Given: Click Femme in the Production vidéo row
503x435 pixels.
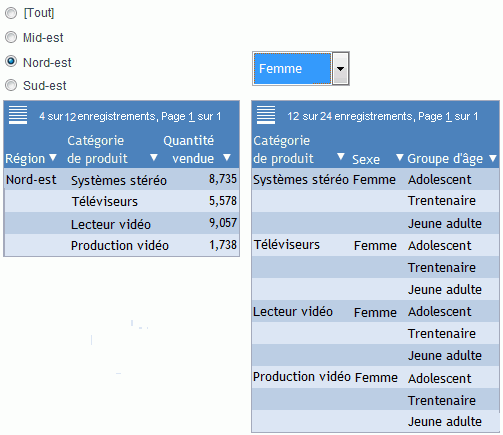Looking at the screenshot, I should (376, 378).
